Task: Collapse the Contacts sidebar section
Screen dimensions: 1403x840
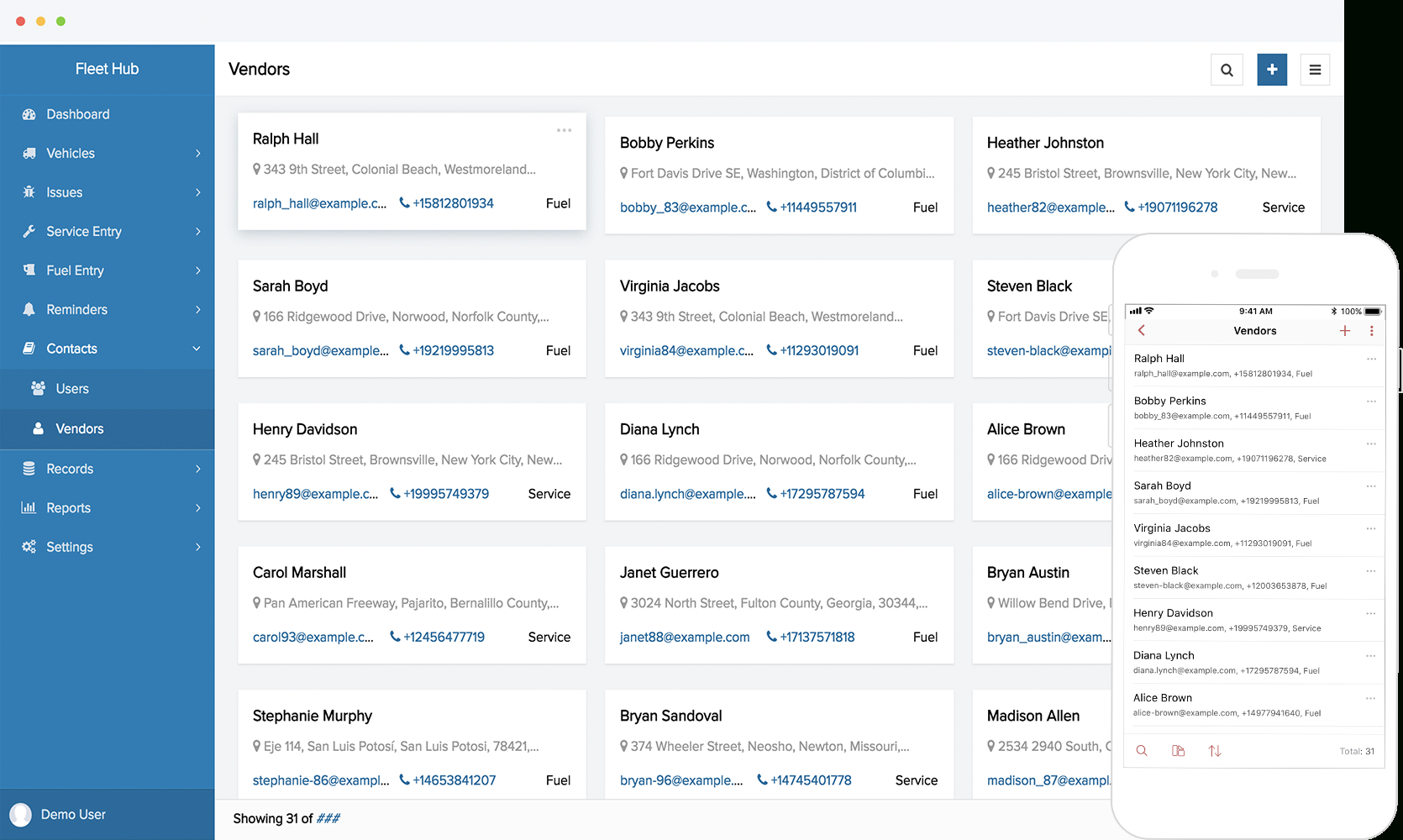Action: coord(197,349)
